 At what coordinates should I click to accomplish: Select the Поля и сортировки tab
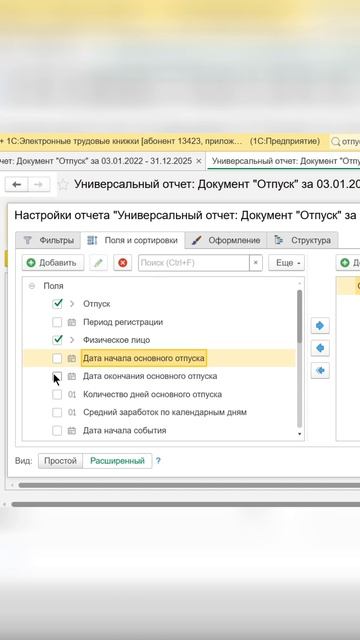coord(133,240)
